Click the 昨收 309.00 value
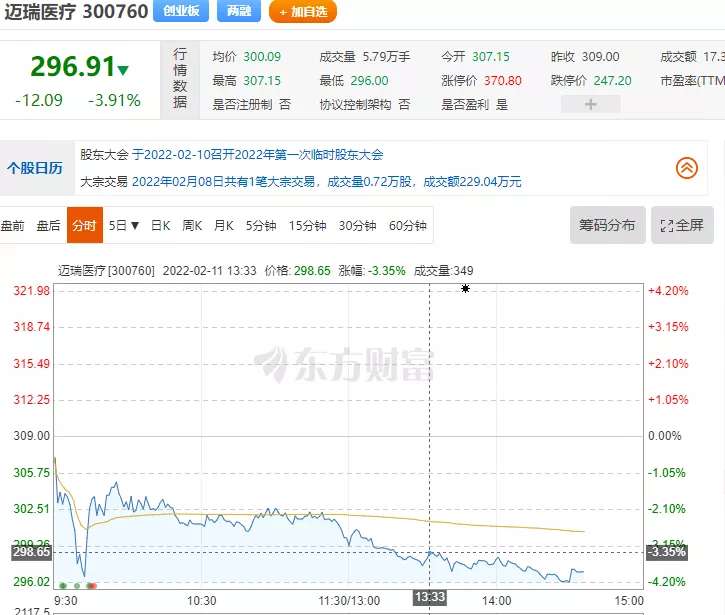 point(600,57)
